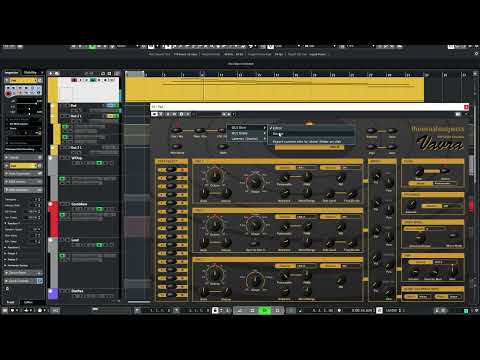Open the yellow track name dropdown in Inspector
480x360 pixels.
tap(23, 80)
